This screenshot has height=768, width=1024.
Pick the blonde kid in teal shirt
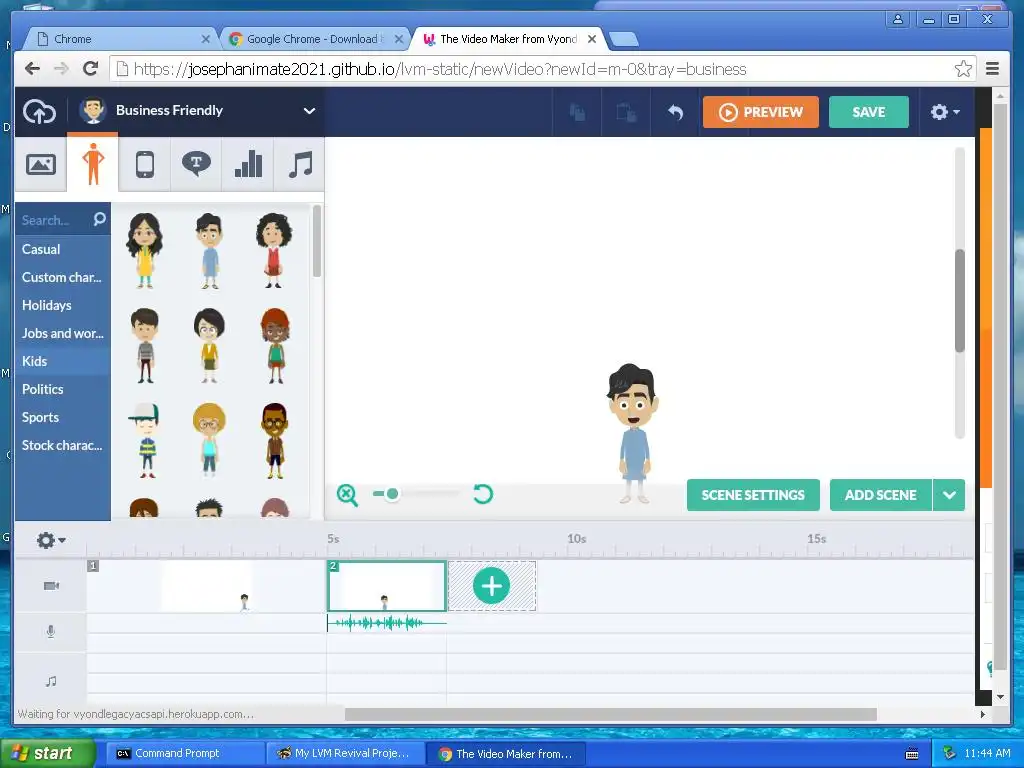coord(209,439)
